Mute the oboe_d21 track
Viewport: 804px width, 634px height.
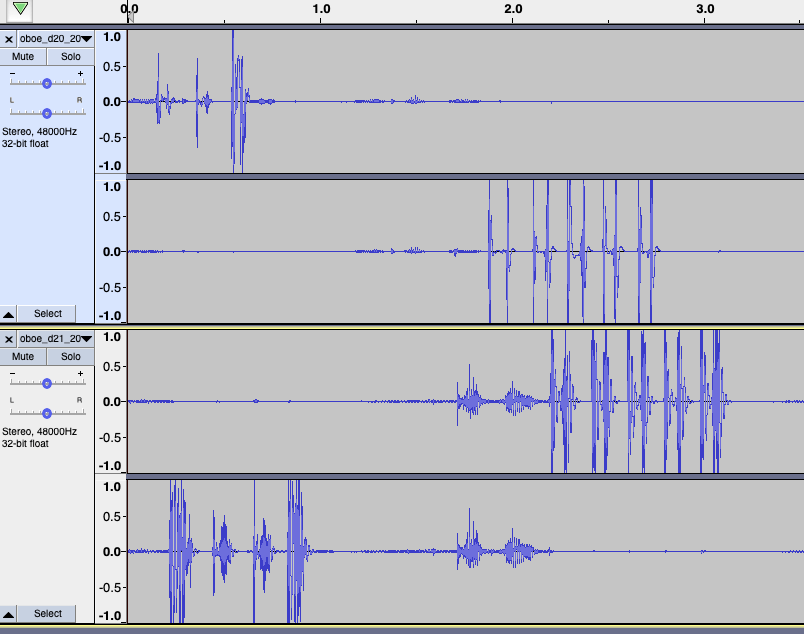(23, 356)
